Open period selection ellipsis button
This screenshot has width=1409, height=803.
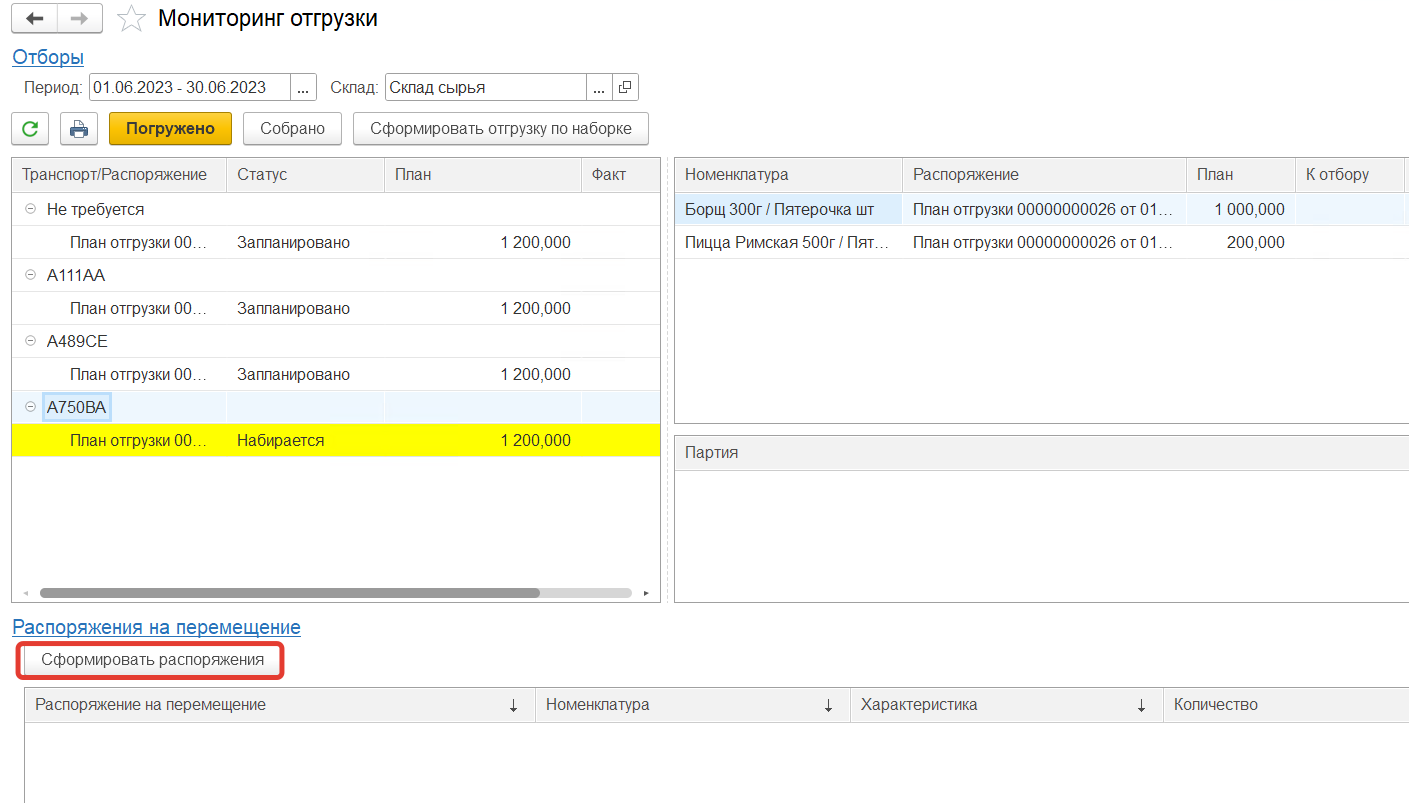[304, 88]
